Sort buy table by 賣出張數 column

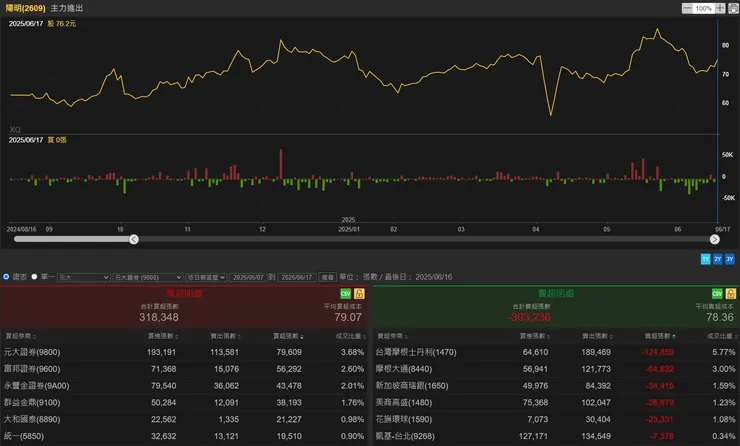(x=226, y=336)
